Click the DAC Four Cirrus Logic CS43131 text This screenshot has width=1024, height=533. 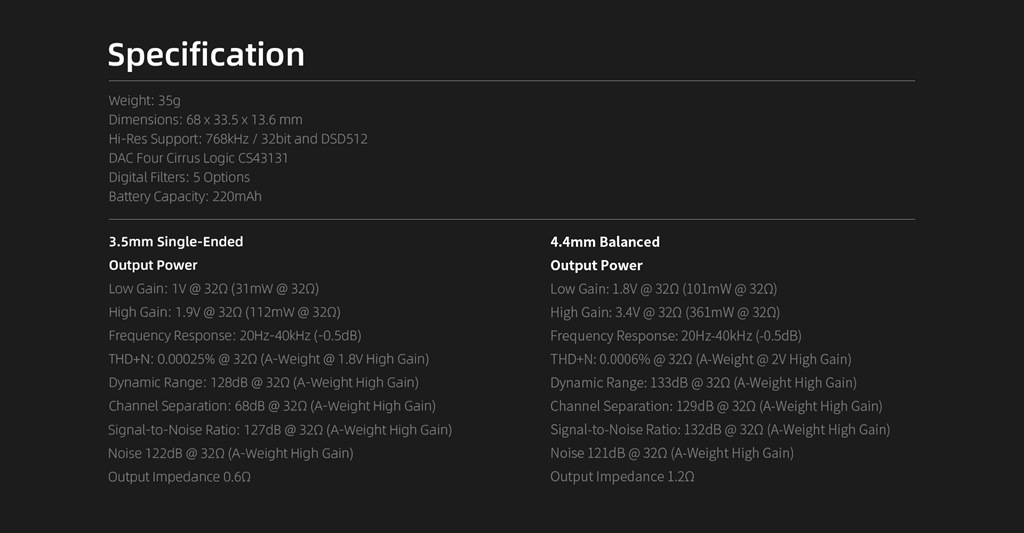tap(198, 158)
